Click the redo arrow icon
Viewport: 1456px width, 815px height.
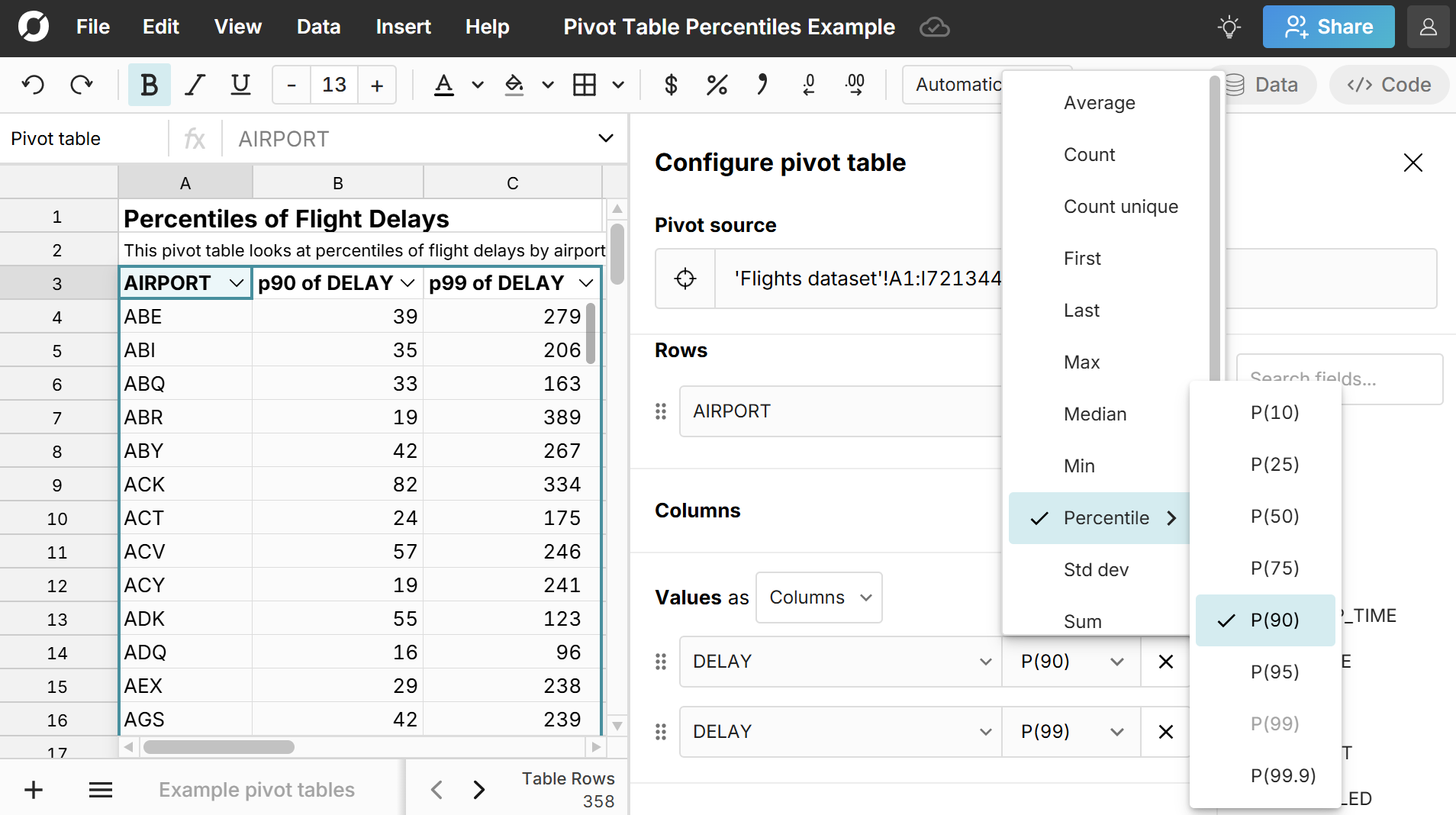tap(81, 85)
